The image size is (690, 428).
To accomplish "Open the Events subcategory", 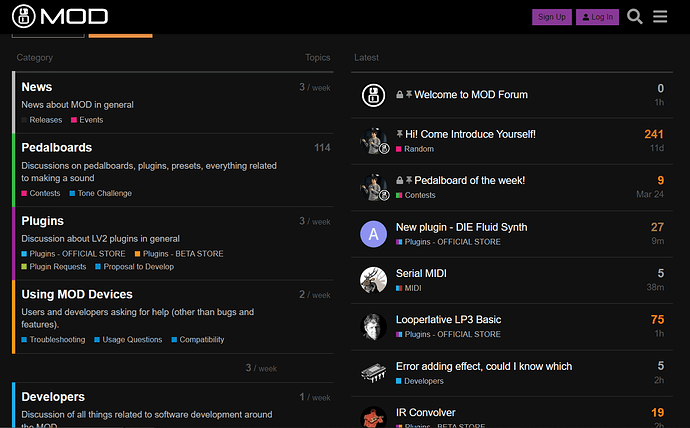I will [x=87, y=120].
